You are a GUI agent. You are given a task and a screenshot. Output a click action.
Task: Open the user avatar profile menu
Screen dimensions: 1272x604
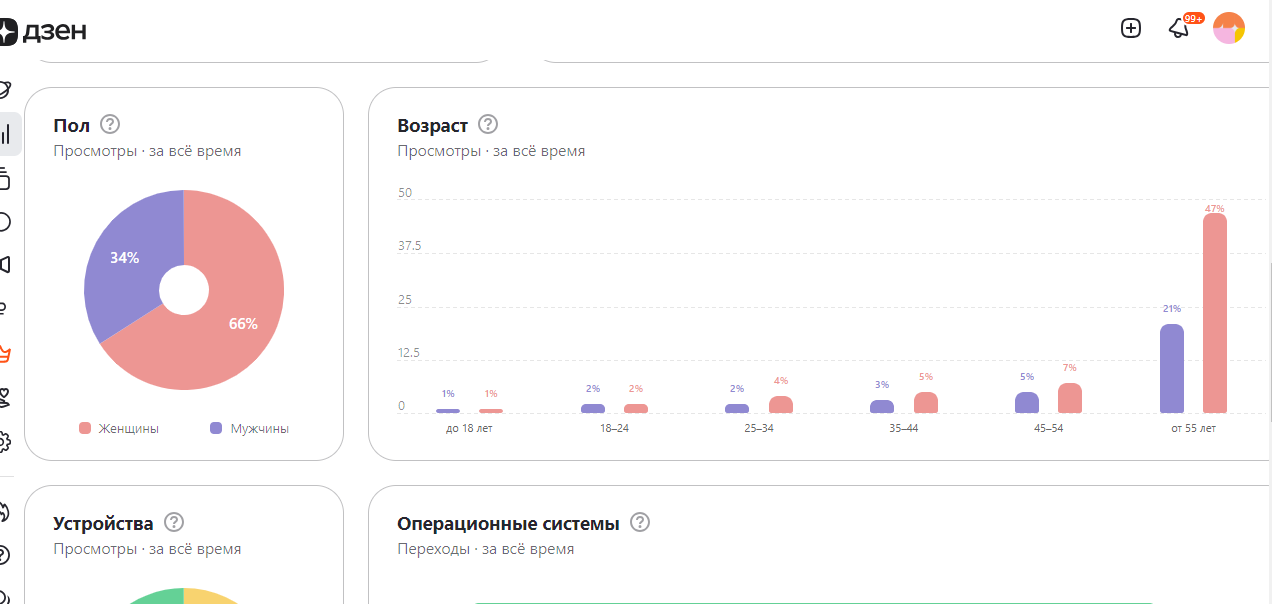1229,28
